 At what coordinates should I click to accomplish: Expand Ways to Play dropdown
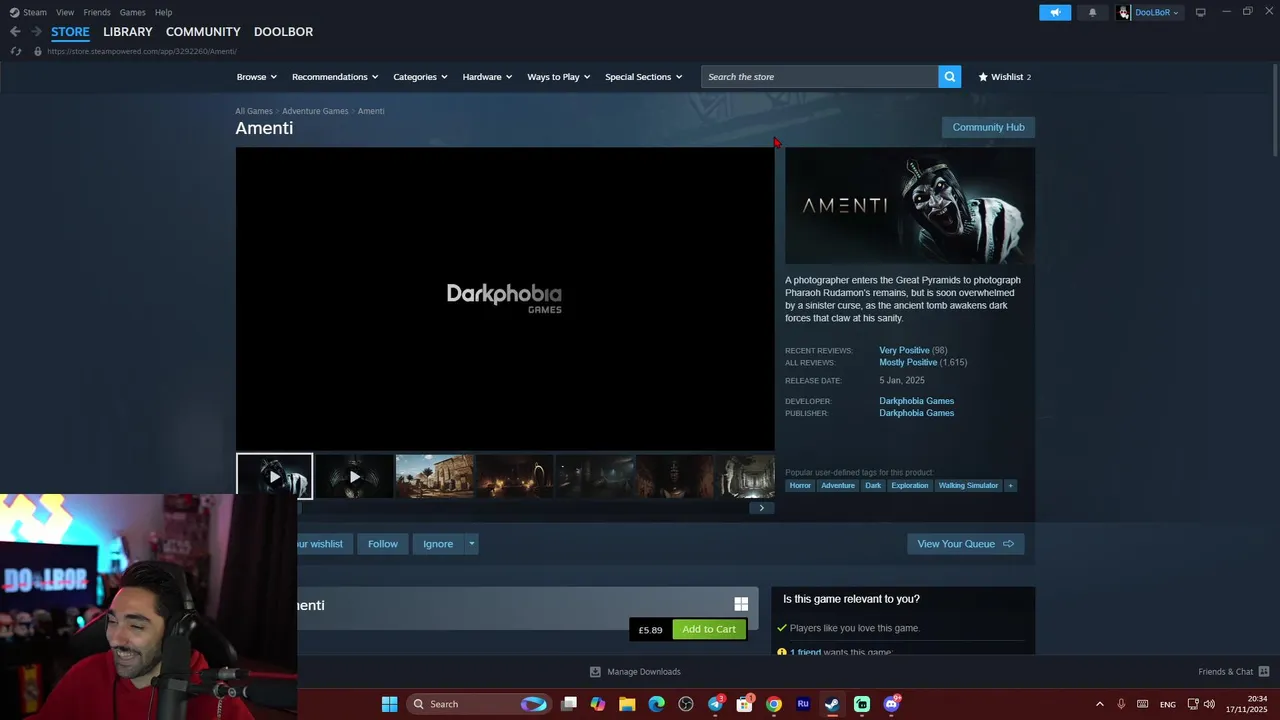click(559, 77)
